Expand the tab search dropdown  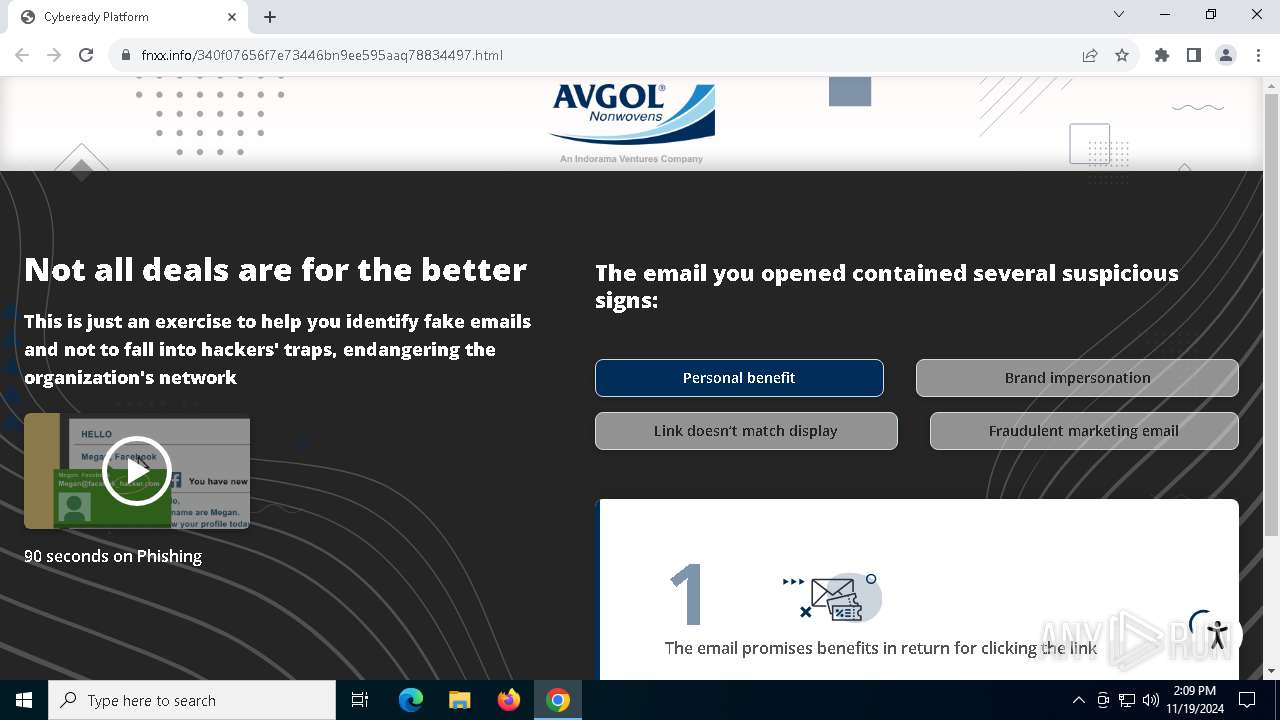click(1119, 15)
